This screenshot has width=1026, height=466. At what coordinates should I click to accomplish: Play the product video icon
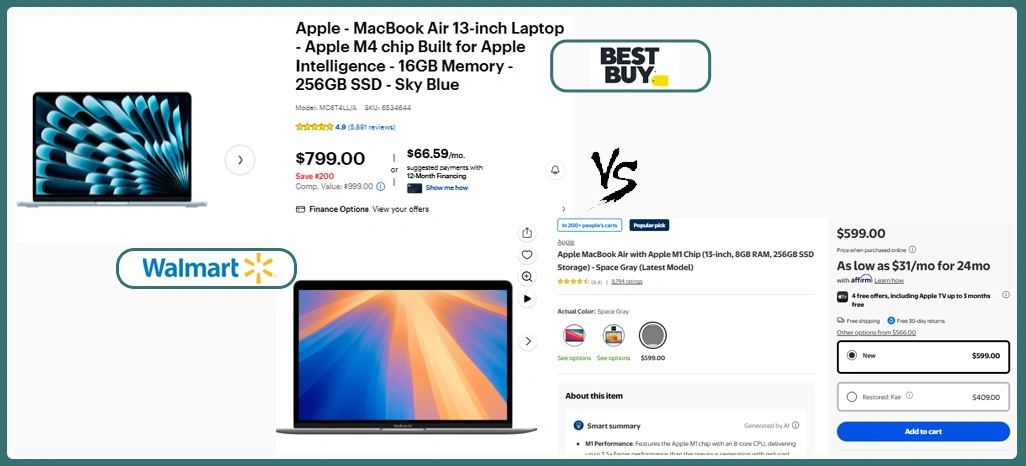tap(527, 299)
